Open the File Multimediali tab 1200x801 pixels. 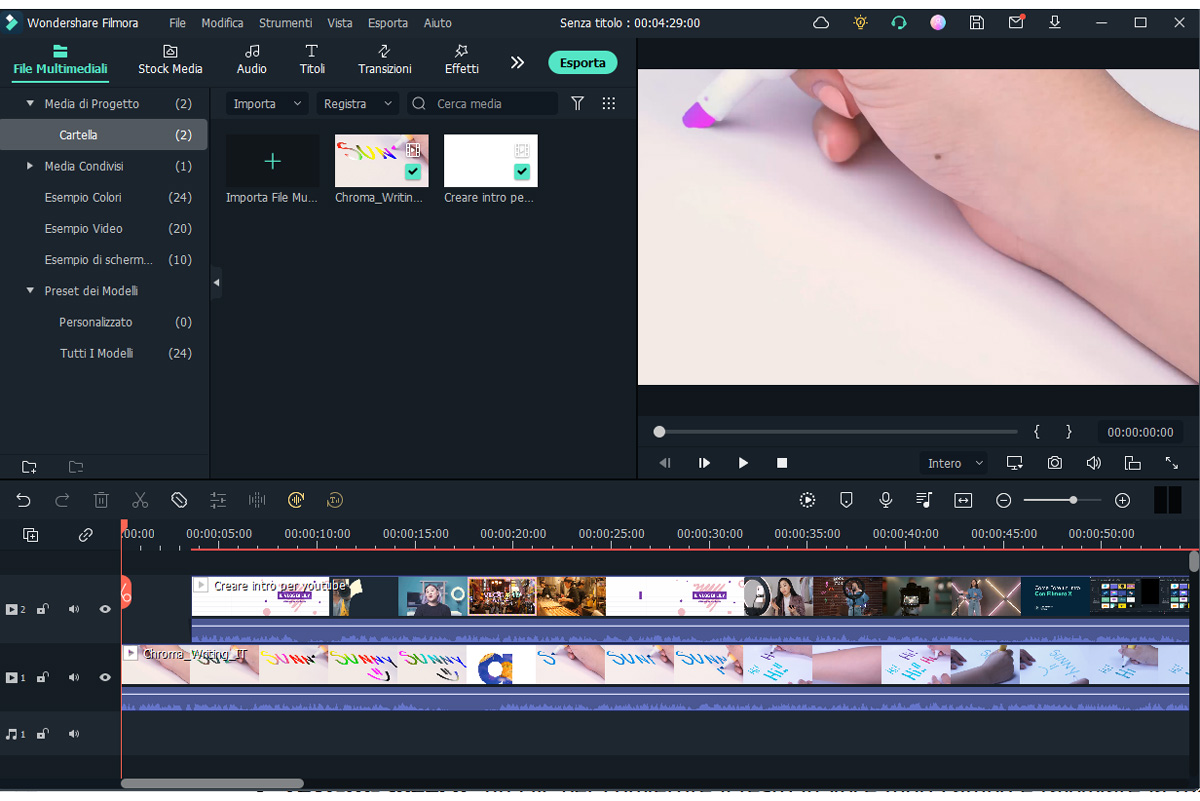click(60, 60)
